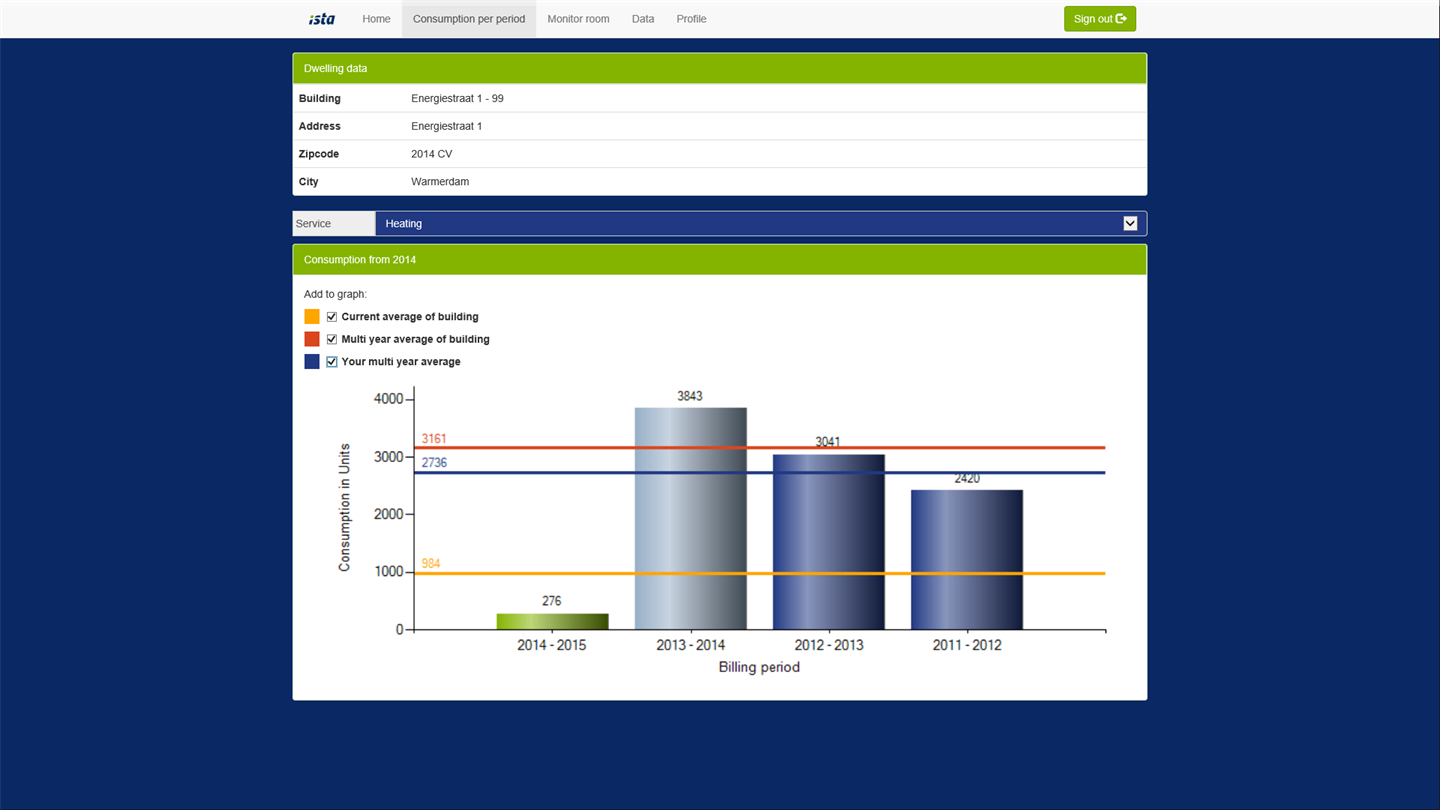The image size is (1440, 810).
Task: Click the Multi year average of building label
Action: (415, 339)
